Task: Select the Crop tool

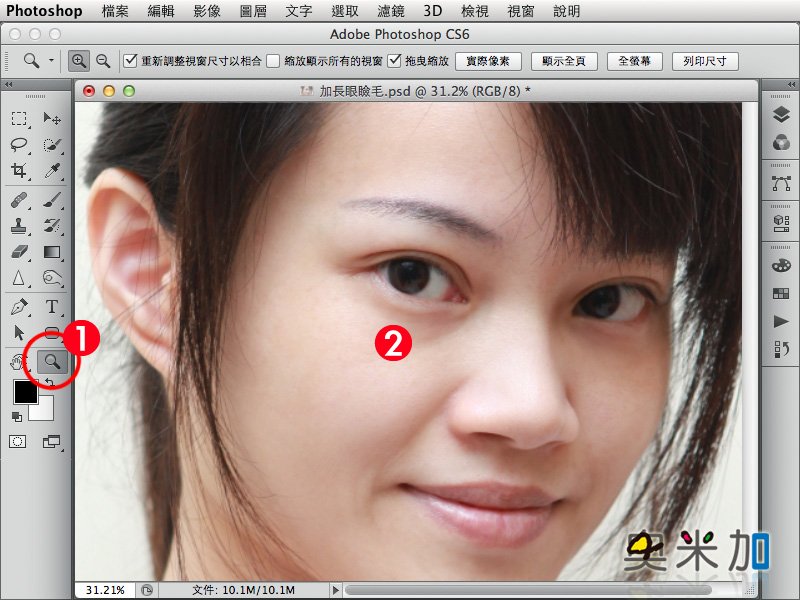Action: click(x=19, y=170)
